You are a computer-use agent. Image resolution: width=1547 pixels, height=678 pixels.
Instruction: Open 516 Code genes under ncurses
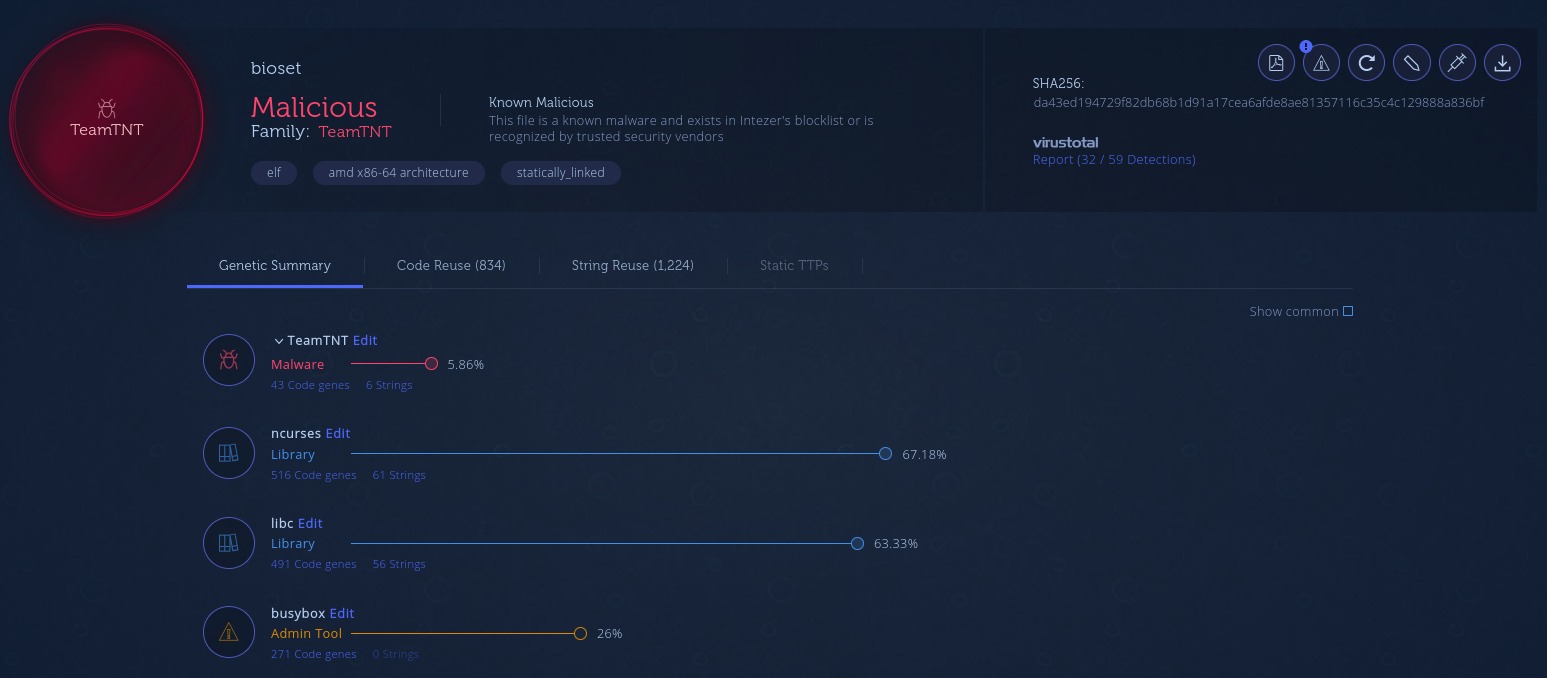(313, 475)
